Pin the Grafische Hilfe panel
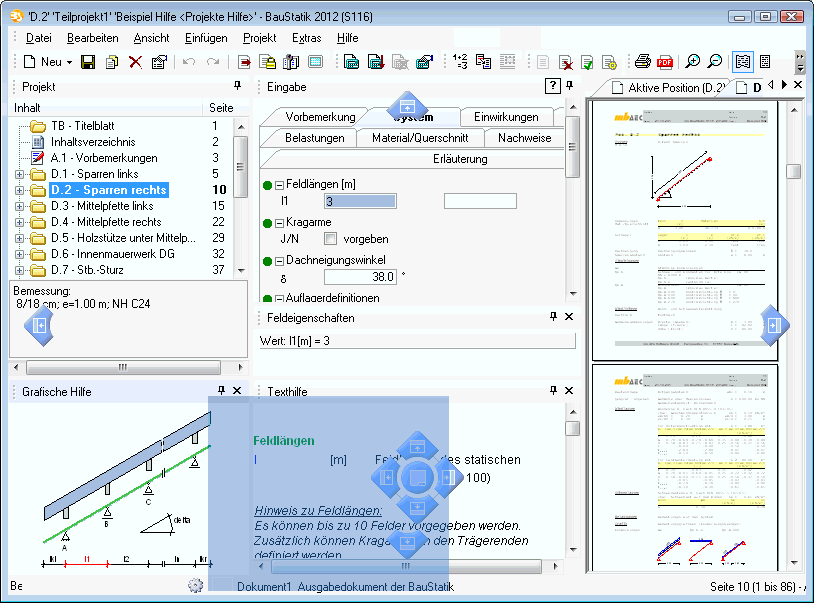This screenshot has height=603, width=814. coord(221,390)
